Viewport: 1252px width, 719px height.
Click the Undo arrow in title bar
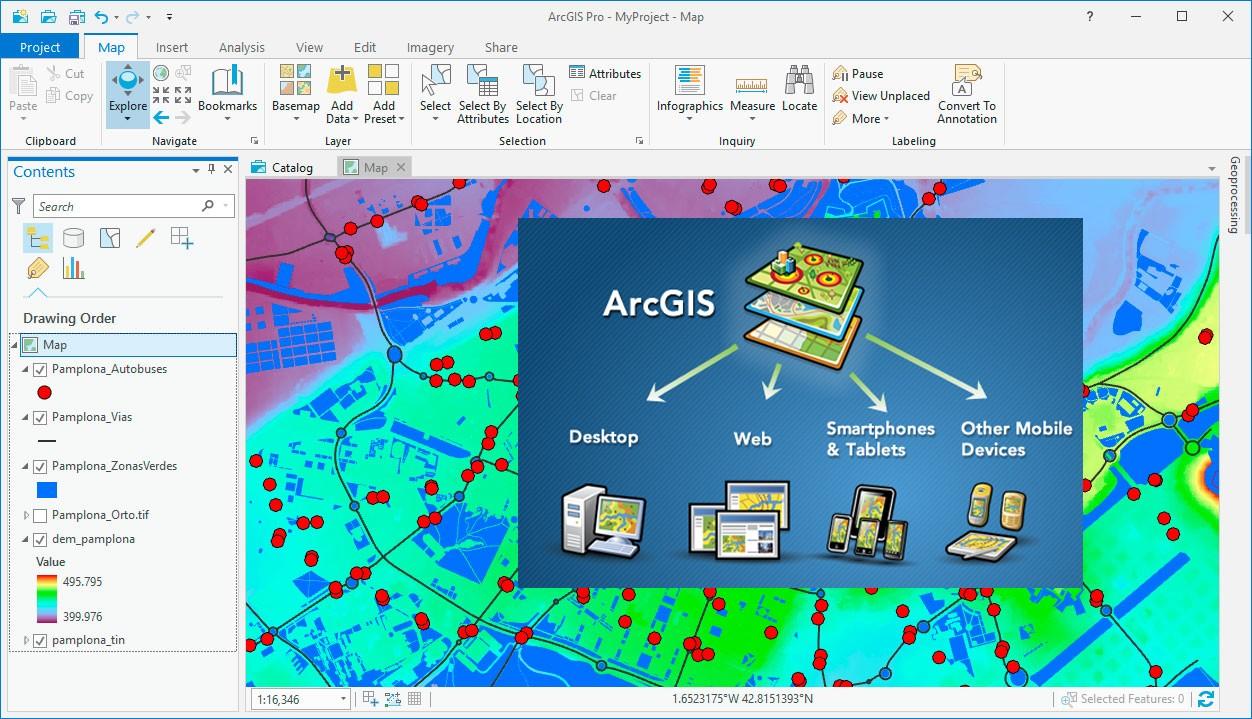point(102,17)
